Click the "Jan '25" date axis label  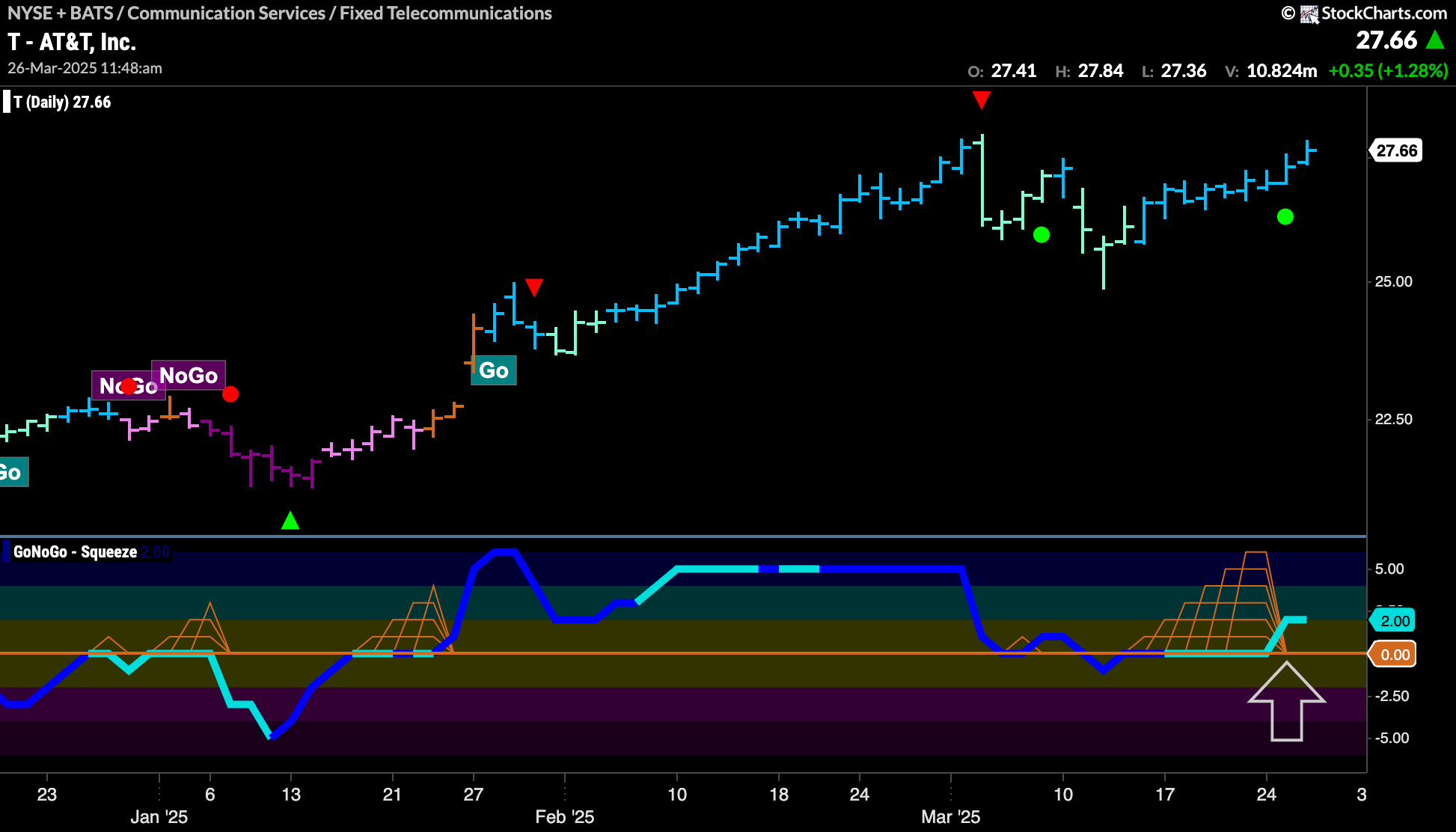point(159,817)
